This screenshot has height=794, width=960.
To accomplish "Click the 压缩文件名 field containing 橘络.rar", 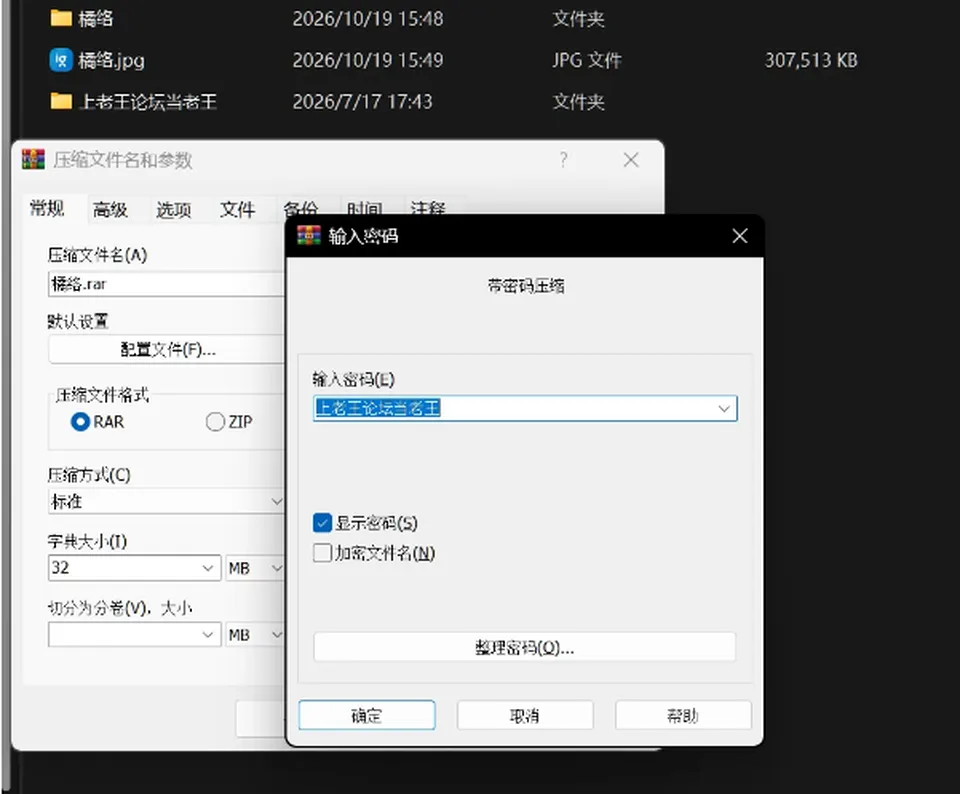I will (x=167, y=284).
